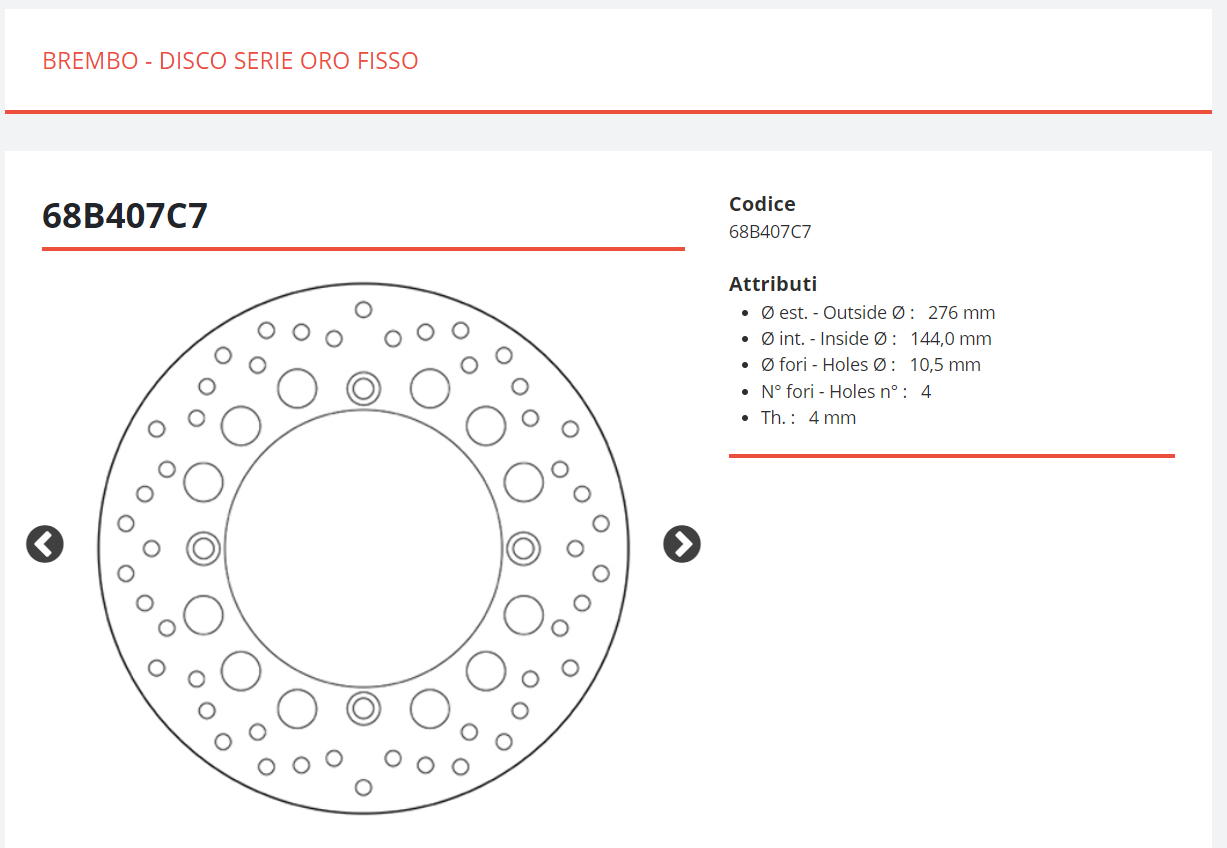Select the Inside Ø 144,0 mm attribute
The height and width of the screenshot is (848, 1227).
coord(876,339)
